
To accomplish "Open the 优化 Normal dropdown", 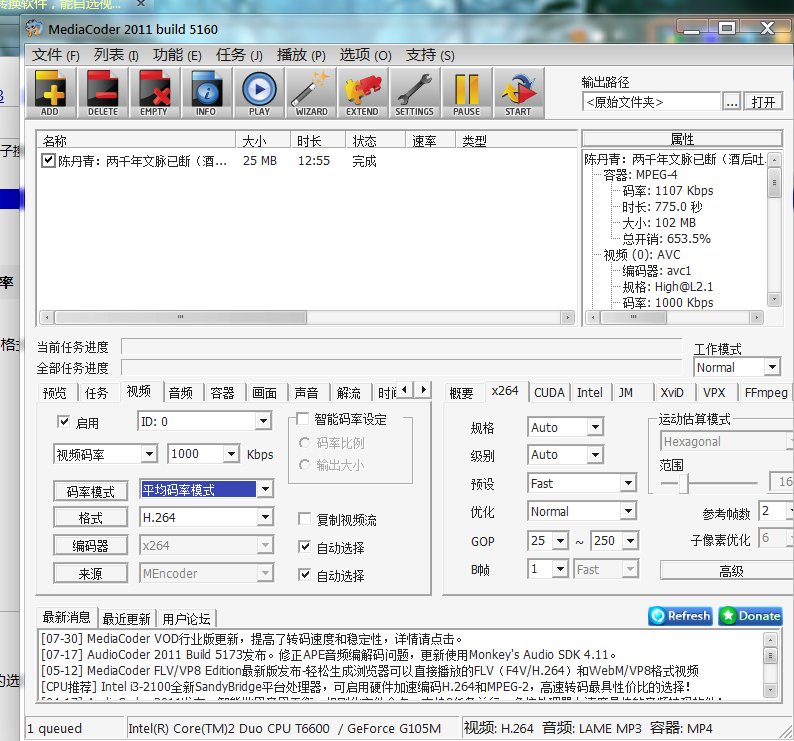I will (628, 511).
